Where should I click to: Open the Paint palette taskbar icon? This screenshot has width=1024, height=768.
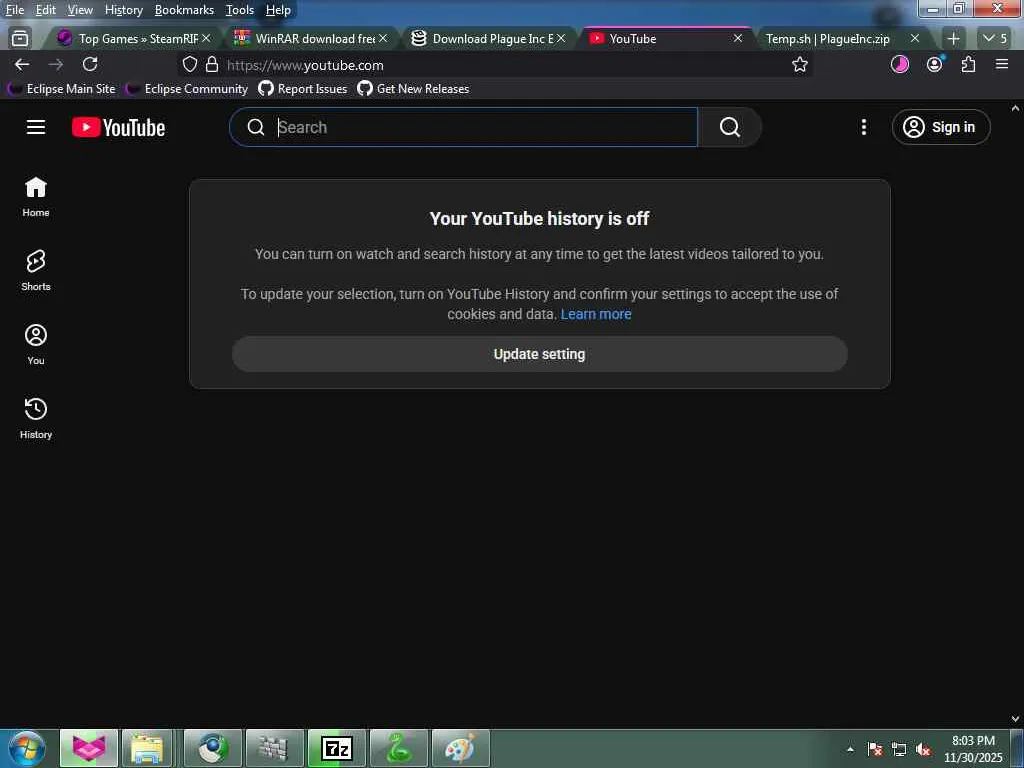point(460,748)
